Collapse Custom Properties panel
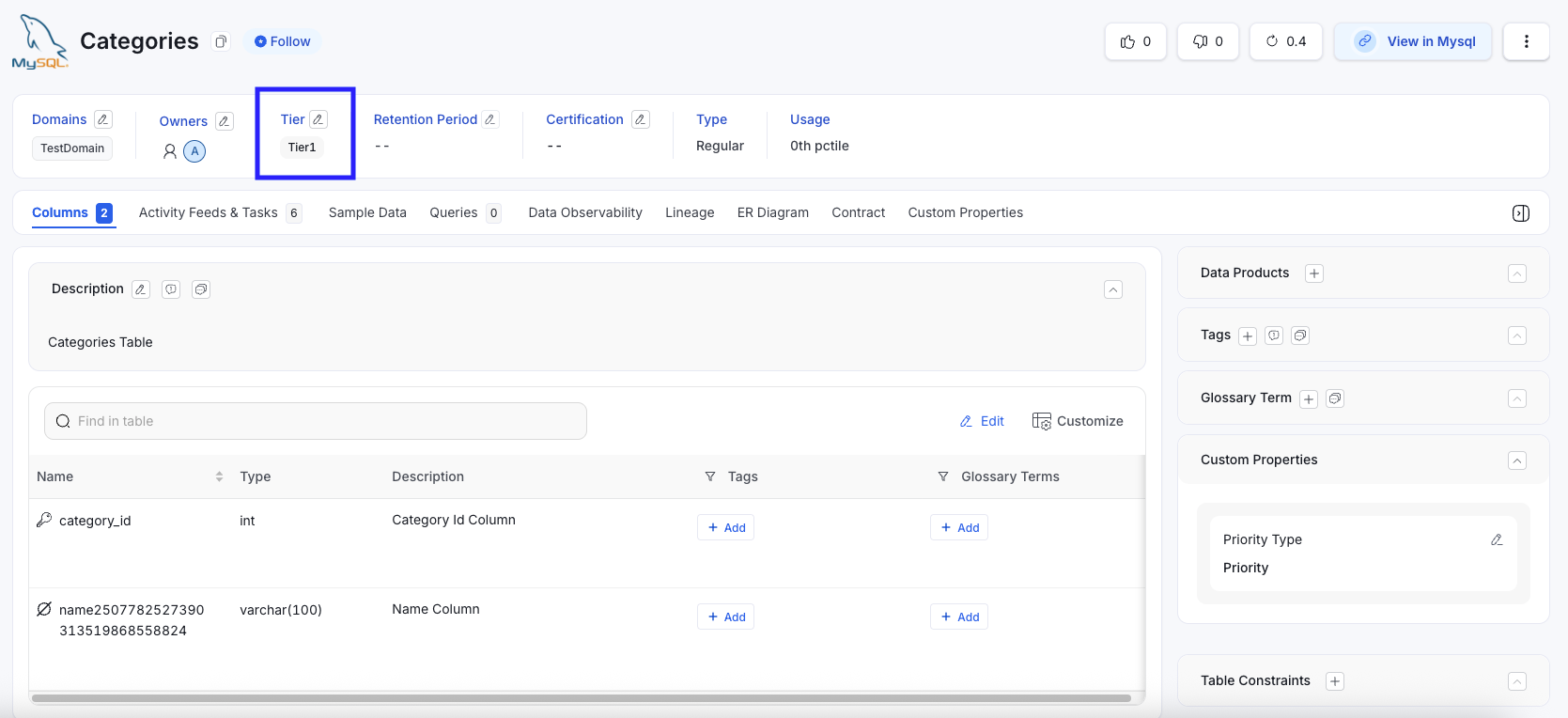Image resolution: width=1568 pixels, height=718 pixels. [x=1517, y=460]
